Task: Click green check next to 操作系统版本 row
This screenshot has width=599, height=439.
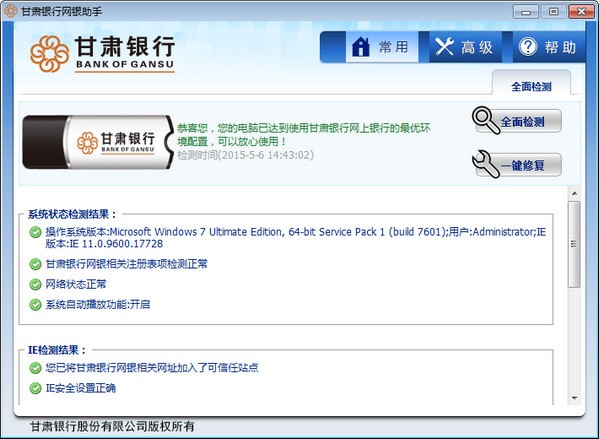Action: click(36, 232)
